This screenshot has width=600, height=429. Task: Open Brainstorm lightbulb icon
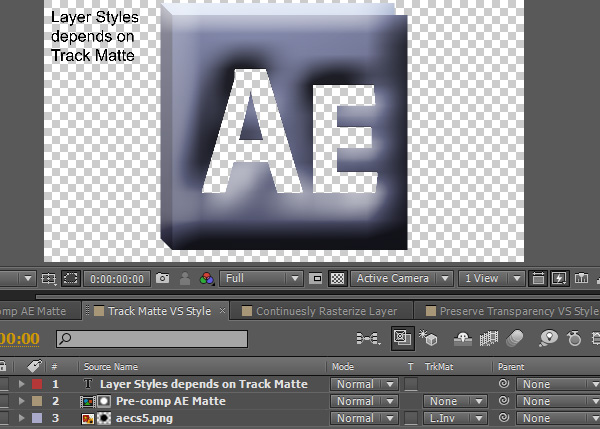pos(549,338)
